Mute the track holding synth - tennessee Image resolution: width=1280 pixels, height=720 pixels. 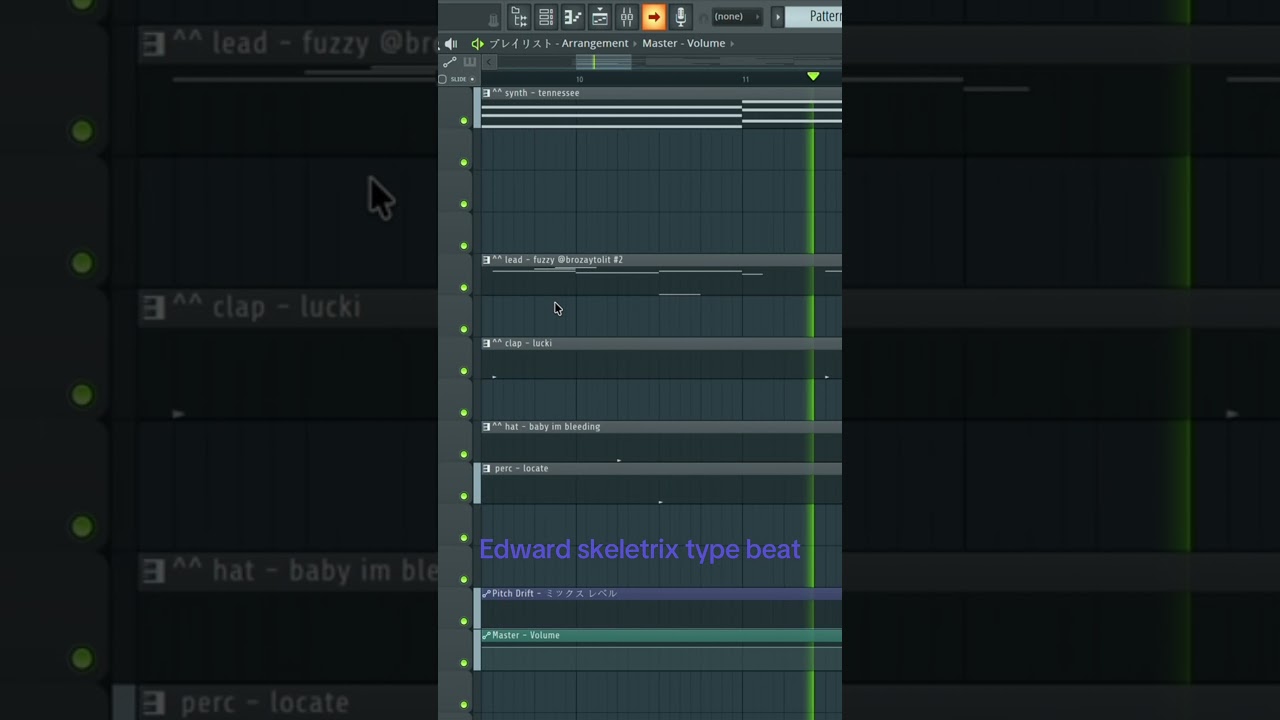coord(463,121)
